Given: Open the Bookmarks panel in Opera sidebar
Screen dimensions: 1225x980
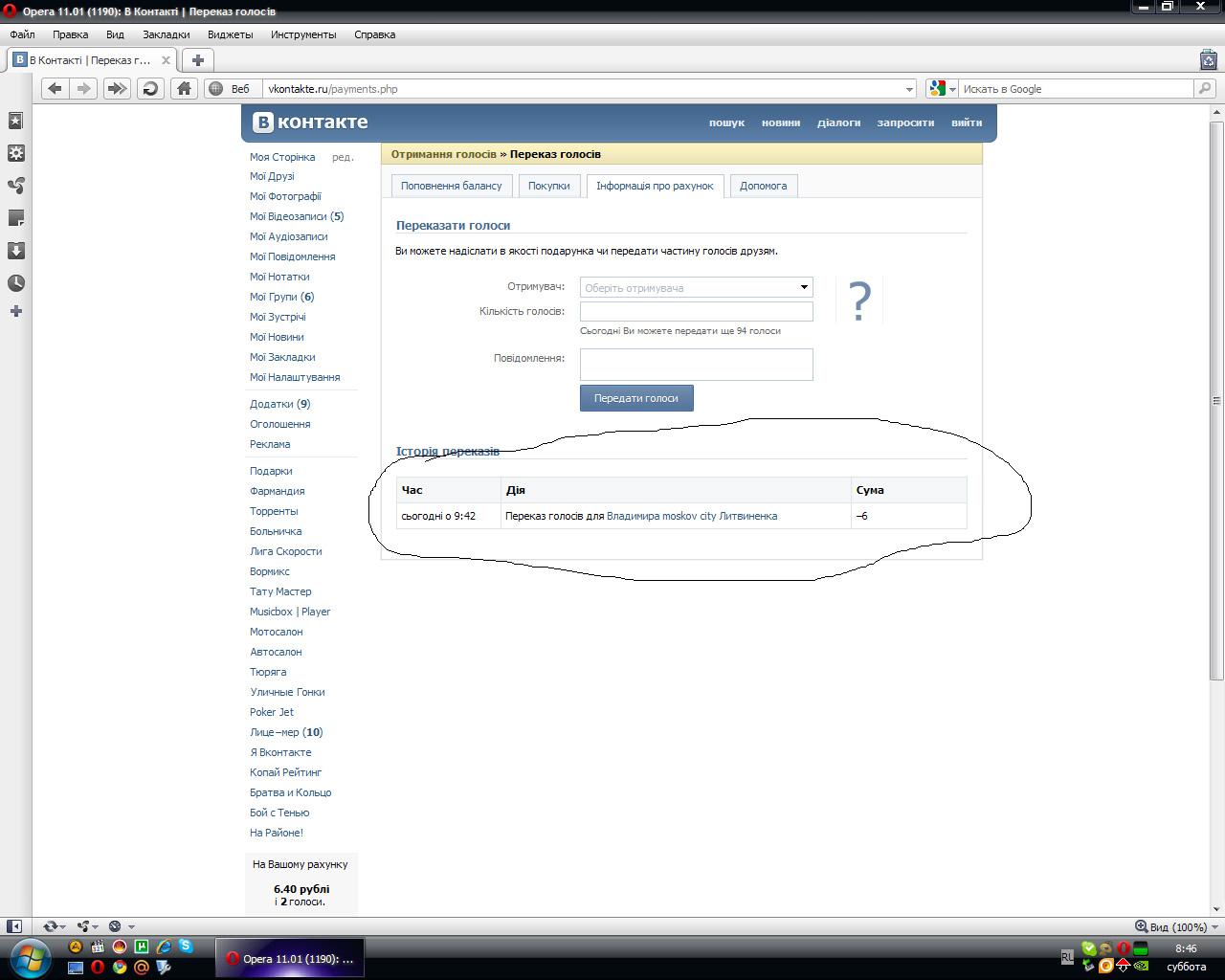Looking at the screenshot, I should [x=15, y=121].
